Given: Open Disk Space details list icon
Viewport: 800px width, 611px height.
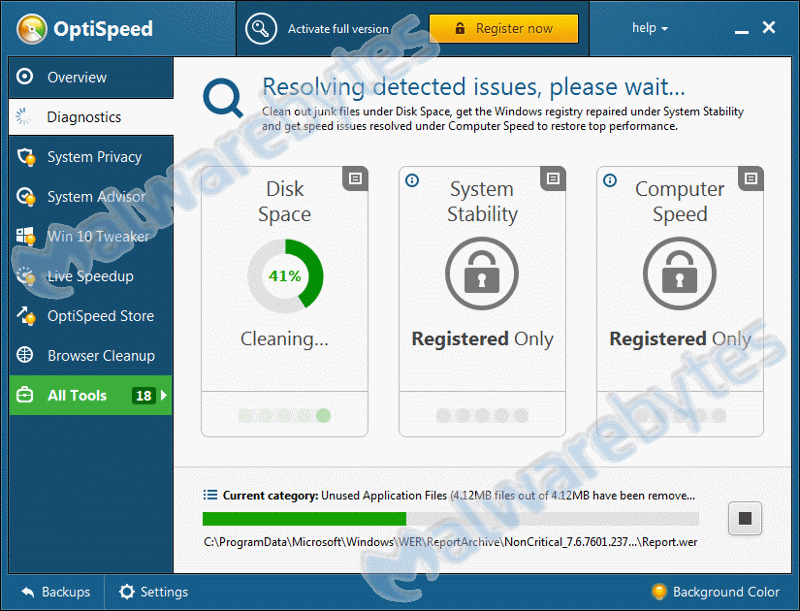Looking at the screenshot, I should (355, 179).
